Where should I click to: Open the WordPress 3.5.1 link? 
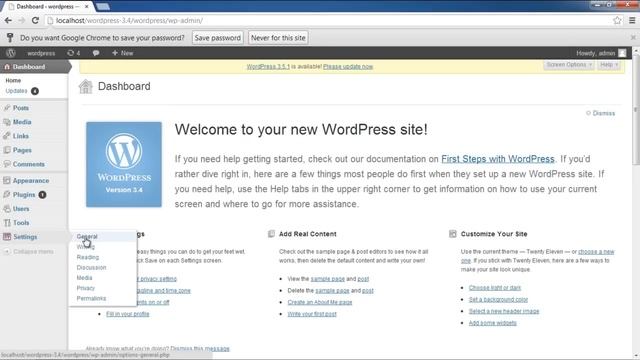tap(268, 67)
